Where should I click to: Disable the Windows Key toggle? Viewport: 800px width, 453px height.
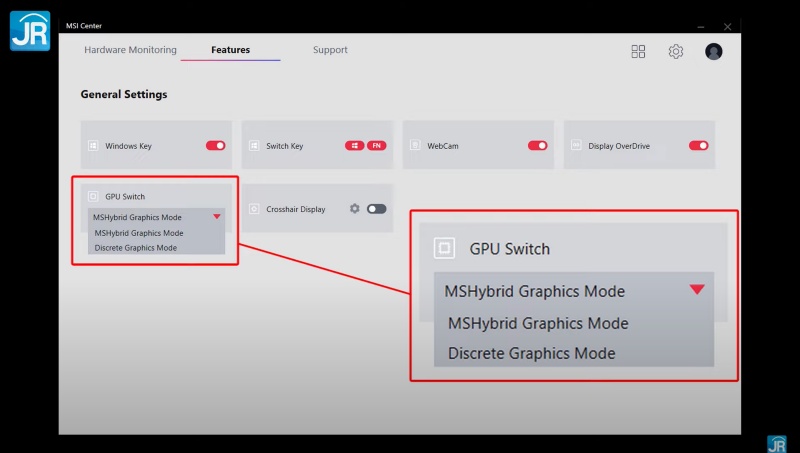click(x=216, y=146)
